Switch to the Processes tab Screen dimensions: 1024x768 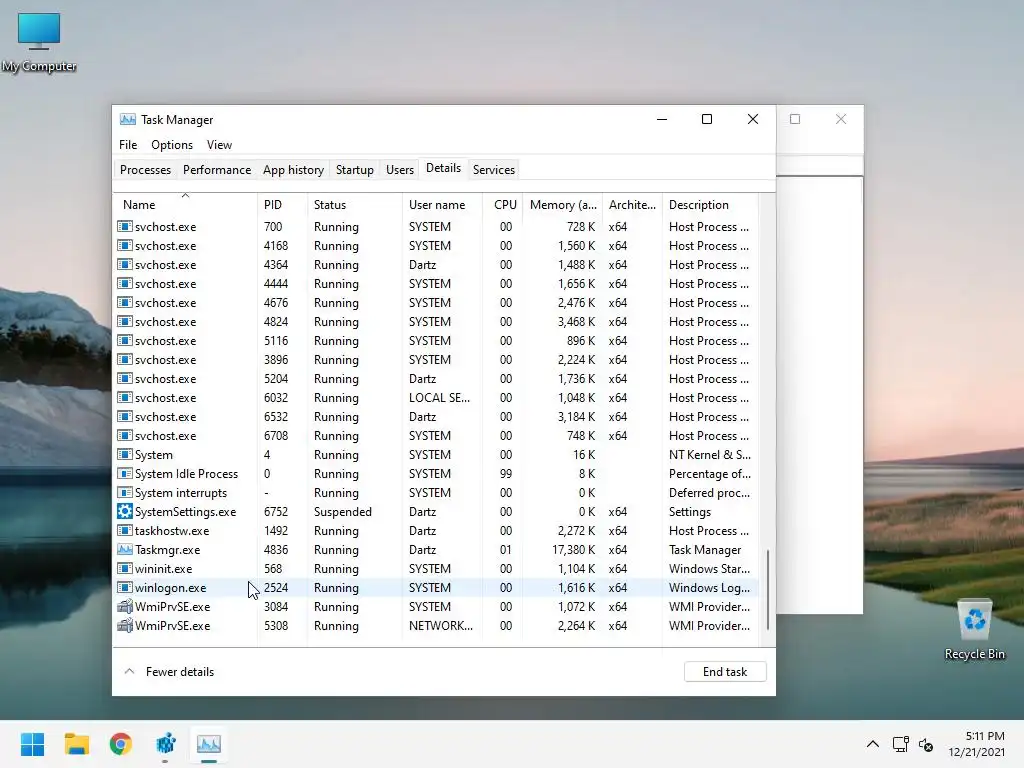tap(146, 170)
